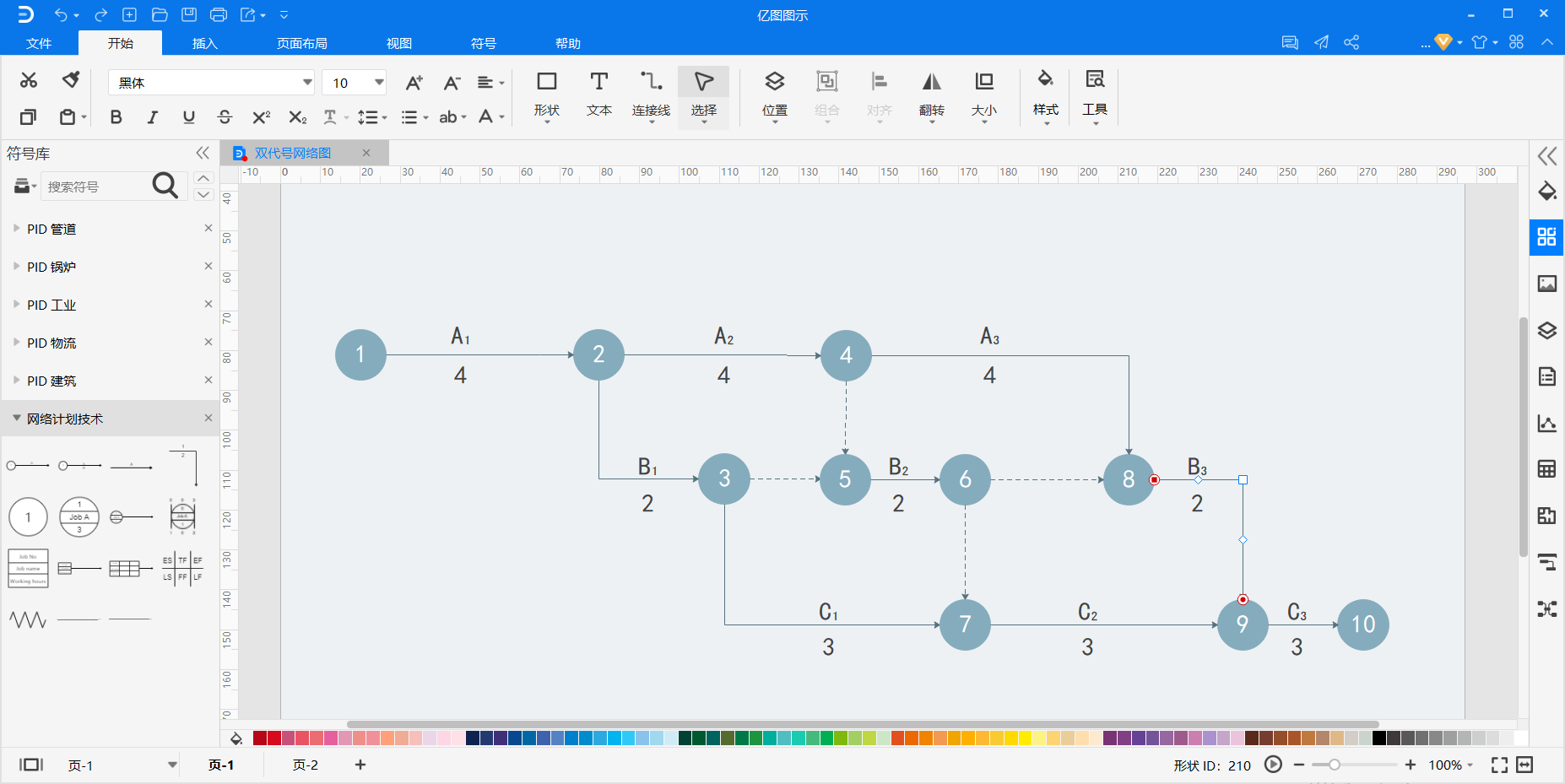Switch to the 页-2 page tab
The image size is (1565, 784).
(306, 765)
